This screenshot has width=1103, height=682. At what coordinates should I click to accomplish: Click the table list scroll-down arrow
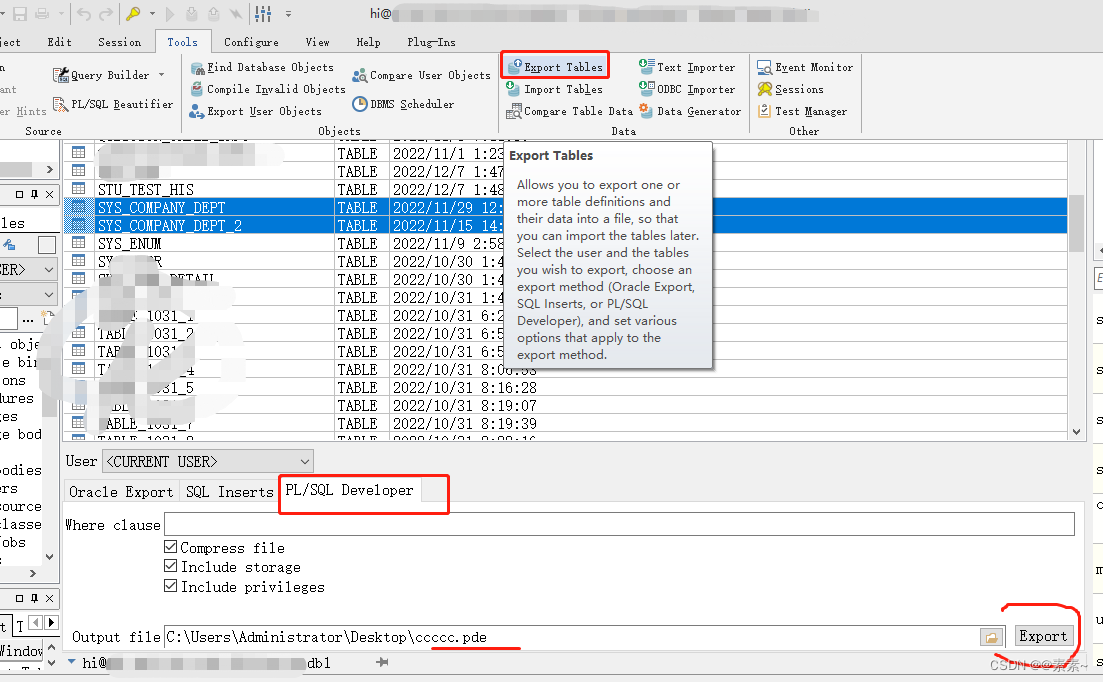(x=1076, y=431)
